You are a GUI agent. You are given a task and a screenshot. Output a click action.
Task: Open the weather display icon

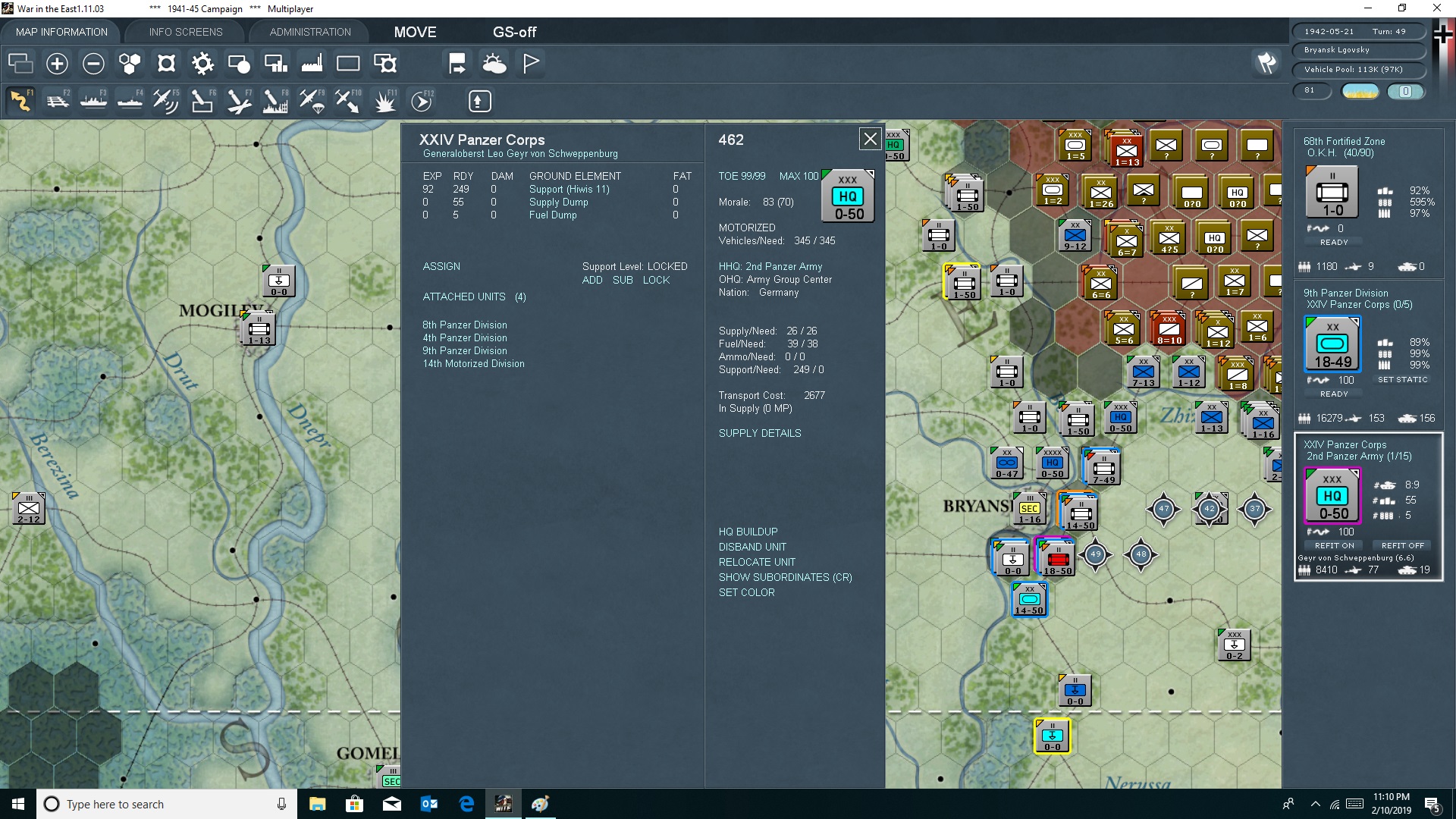pos(494,64)
